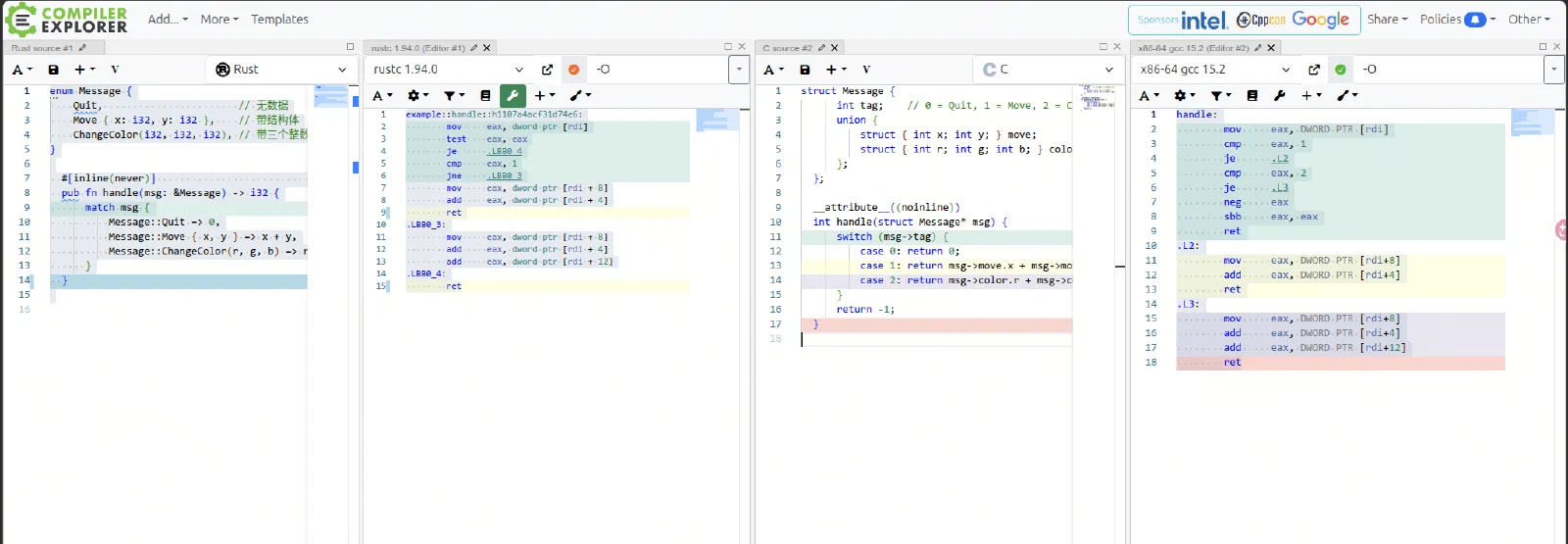Open C language selector dropdown
This screenshot has width=1568, height=544.
click(1049, 70)
